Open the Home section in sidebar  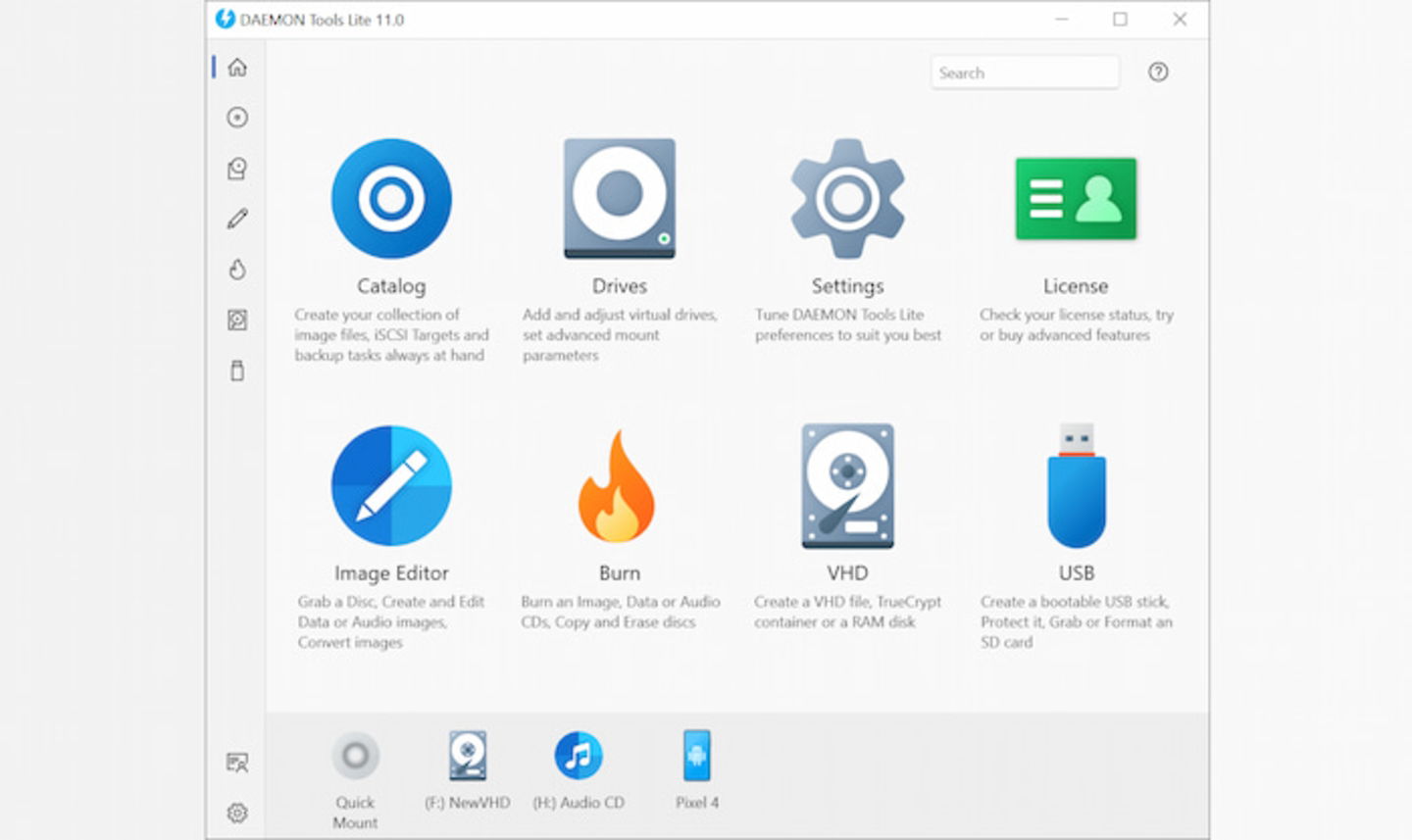(x=237, y=68)
